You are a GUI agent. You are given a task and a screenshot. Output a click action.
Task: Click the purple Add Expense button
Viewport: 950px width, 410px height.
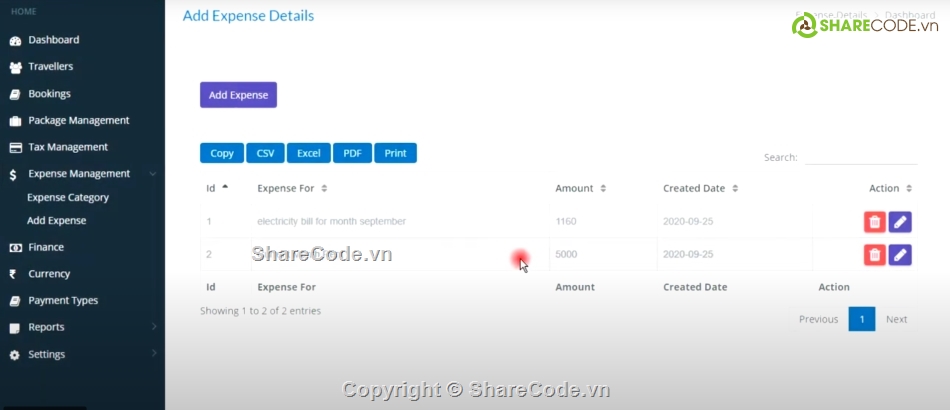[238, 95]
